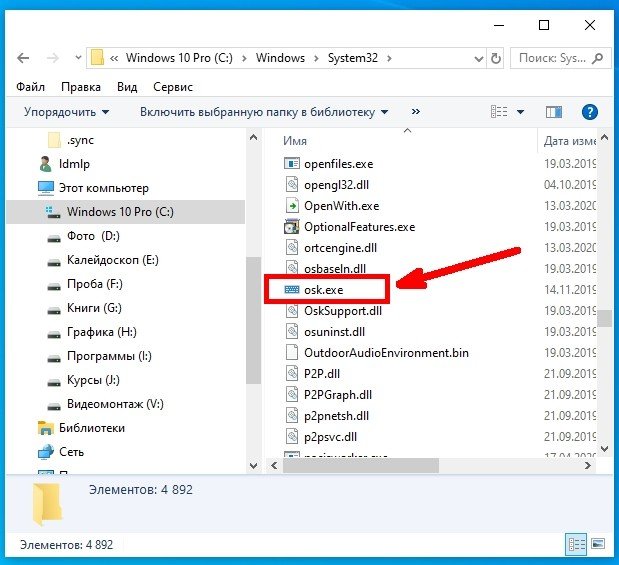Select Книги (G:) drive

pos(84,308)
